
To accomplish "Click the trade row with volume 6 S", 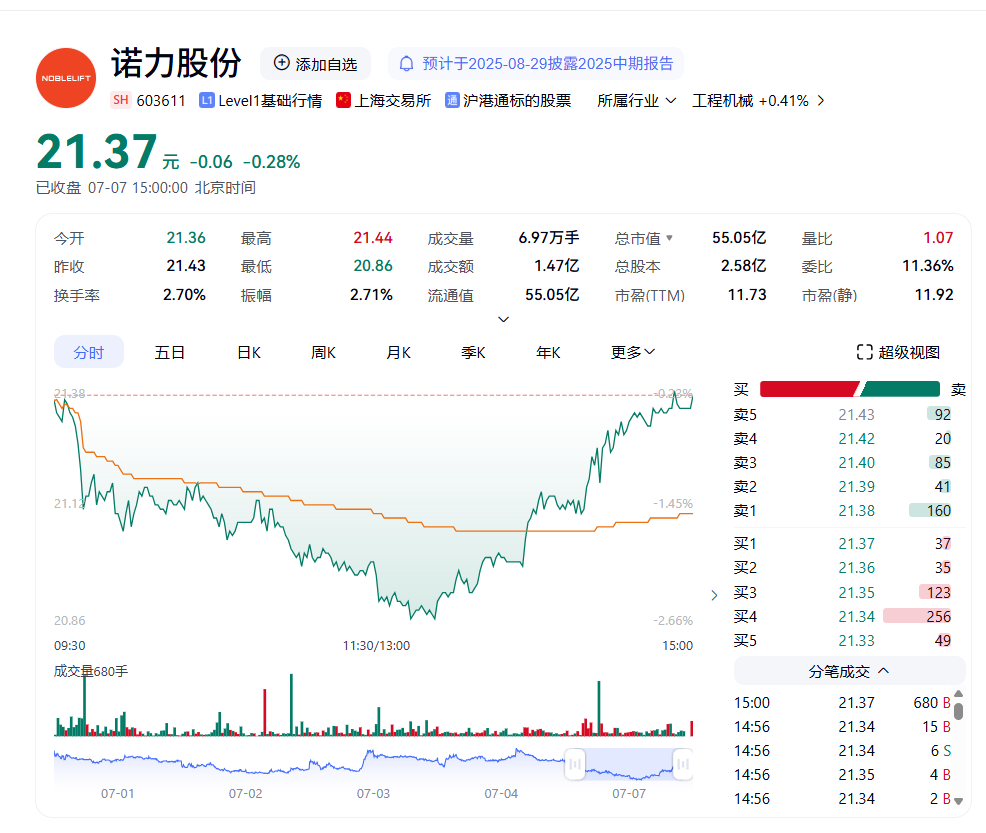I will pyautogui.click(x=842, y=751).
